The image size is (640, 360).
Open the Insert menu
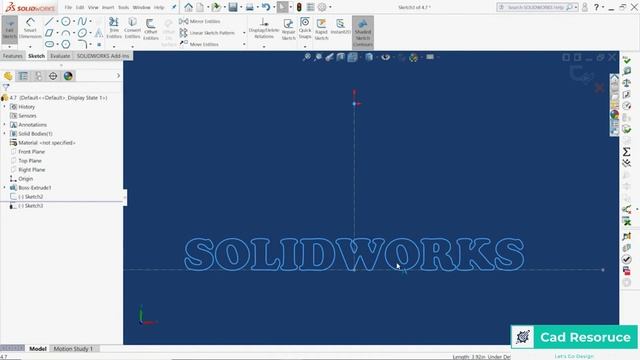pos(108,7)
